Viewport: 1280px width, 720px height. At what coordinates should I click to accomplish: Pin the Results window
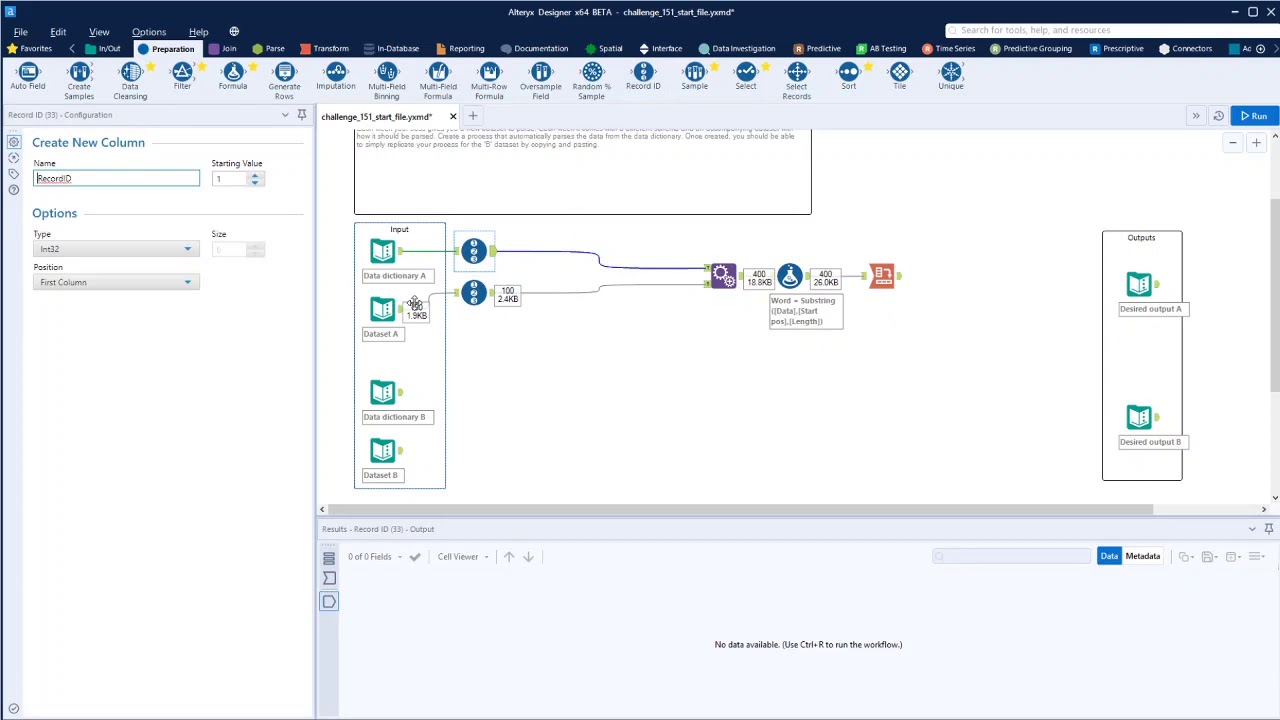[x=1268, y=529]
